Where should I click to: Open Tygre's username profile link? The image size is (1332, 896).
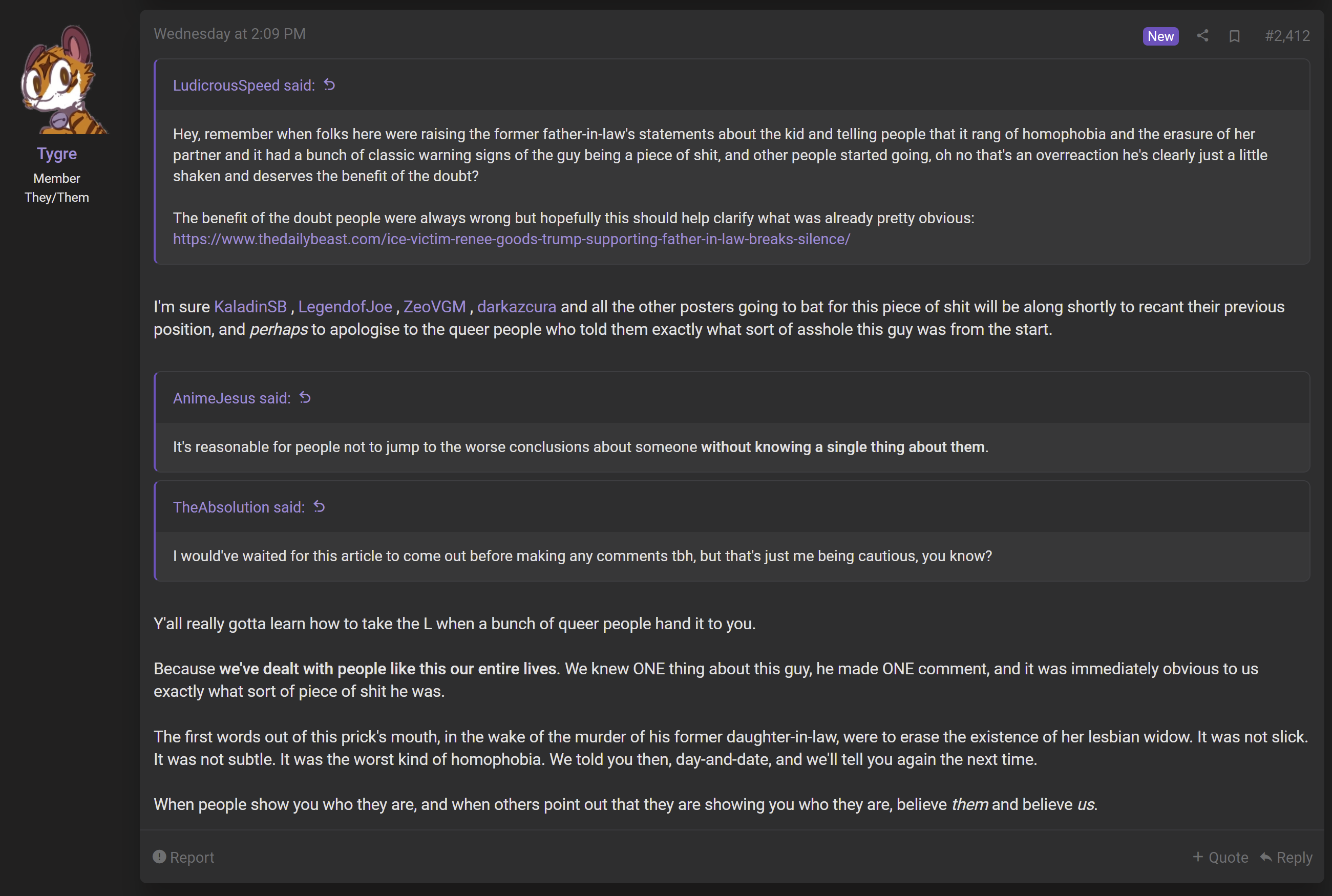point(56,154)
